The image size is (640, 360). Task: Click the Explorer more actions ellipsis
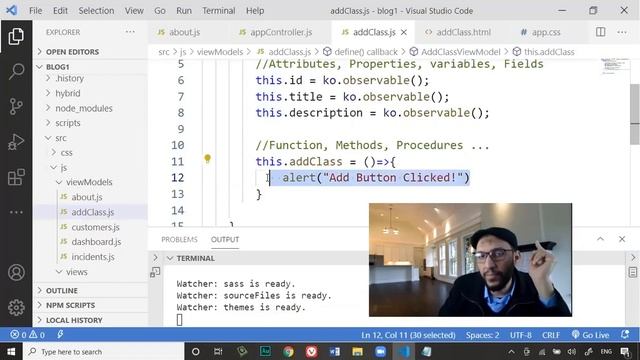pyautogui.click(x=130, y=32)
